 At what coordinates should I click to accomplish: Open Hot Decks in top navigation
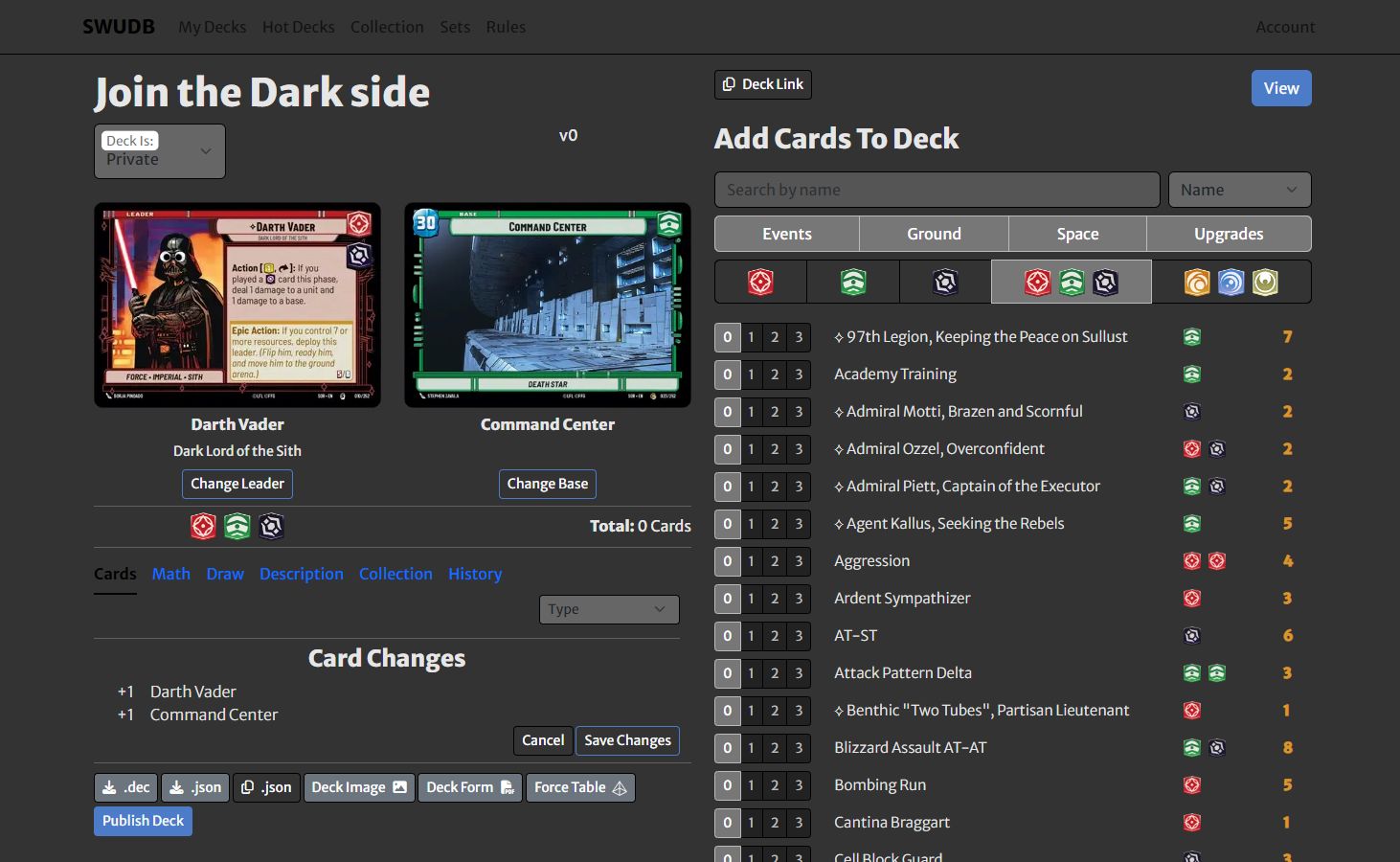299,27
